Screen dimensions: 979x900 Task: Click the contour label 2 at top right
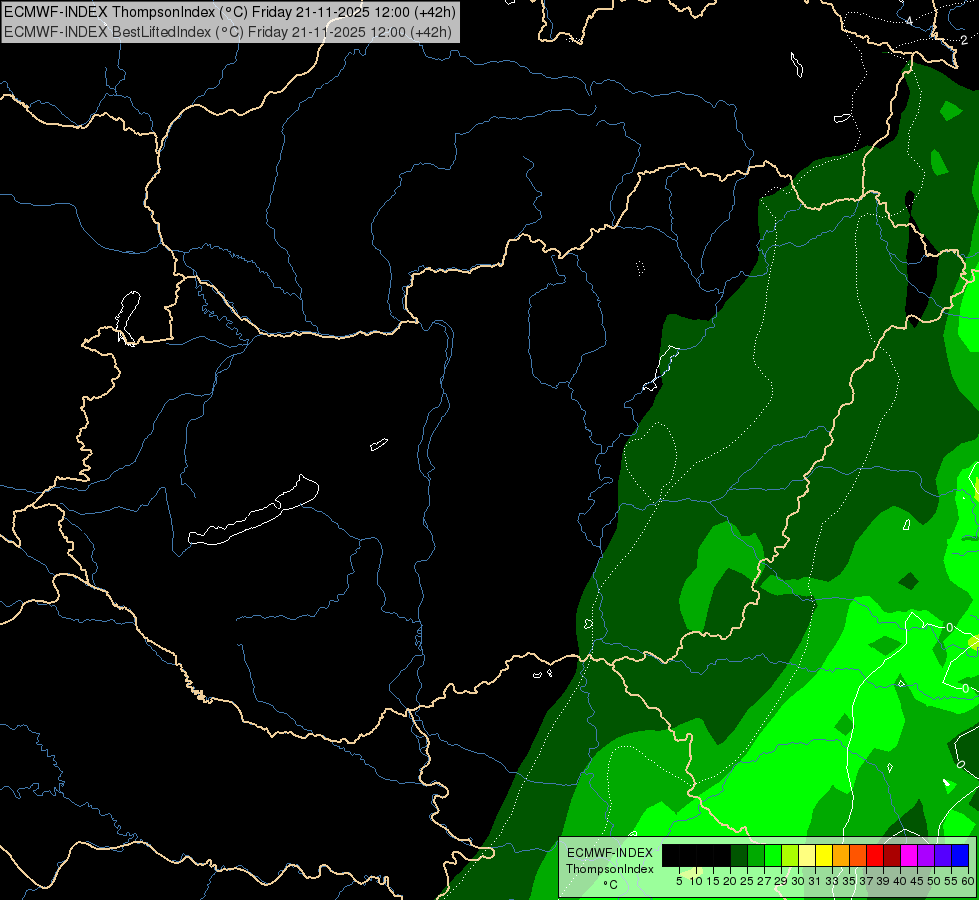(964, 40)
